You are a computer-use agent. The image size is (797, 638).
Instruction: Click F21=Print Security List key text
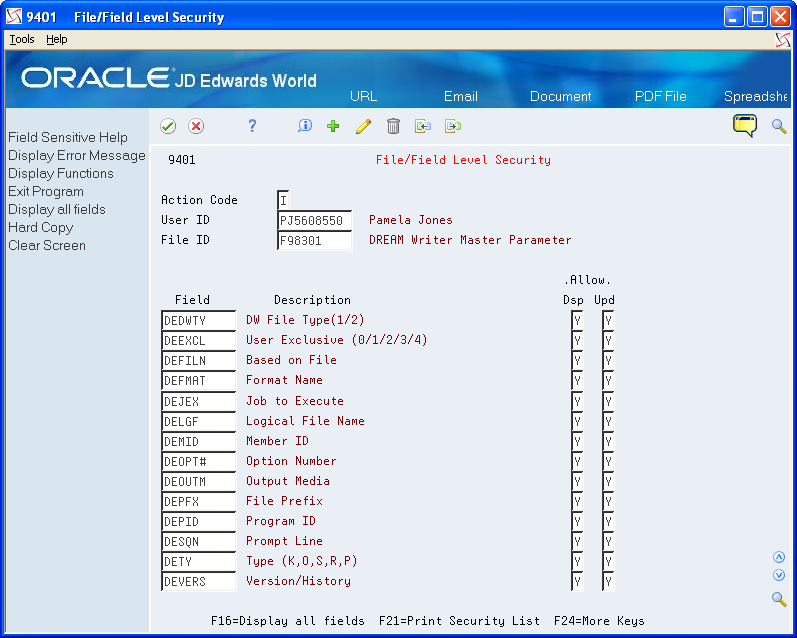[x=459, y=621]
